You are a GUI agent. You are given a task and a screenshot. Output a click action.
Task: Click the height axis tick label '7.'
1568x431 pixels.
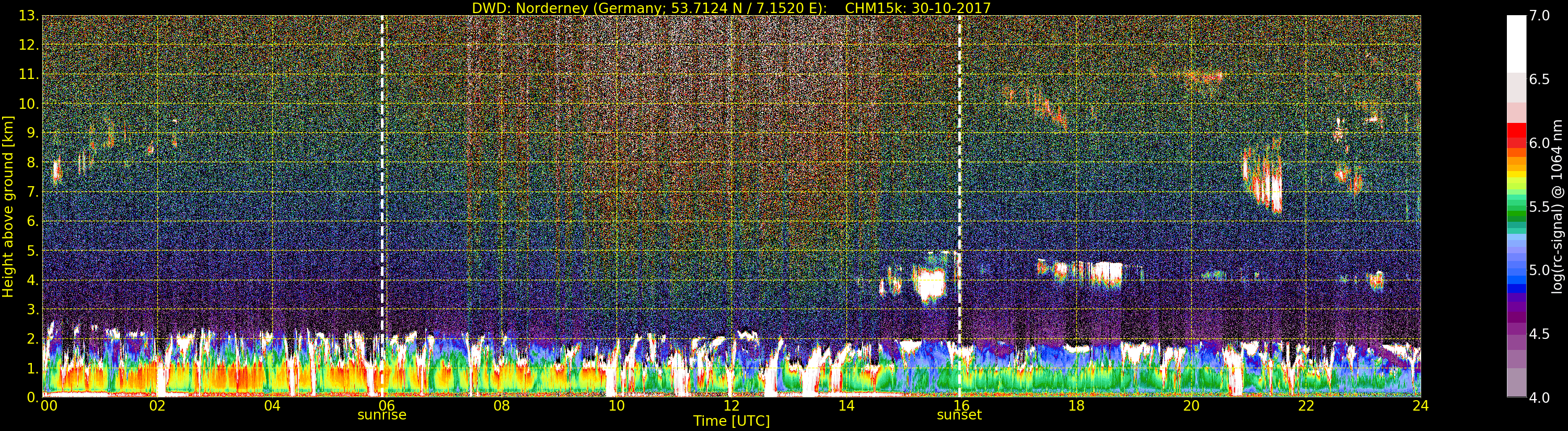(x=33, y=192)
